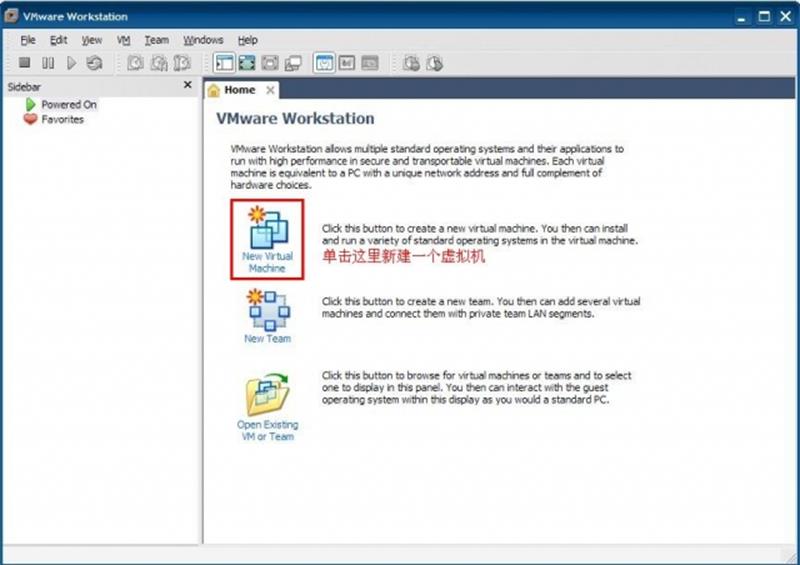Screen dimensions: 800x565
Task: Click the Take Snapshot toolbar icon
Action: click(135, 63)
